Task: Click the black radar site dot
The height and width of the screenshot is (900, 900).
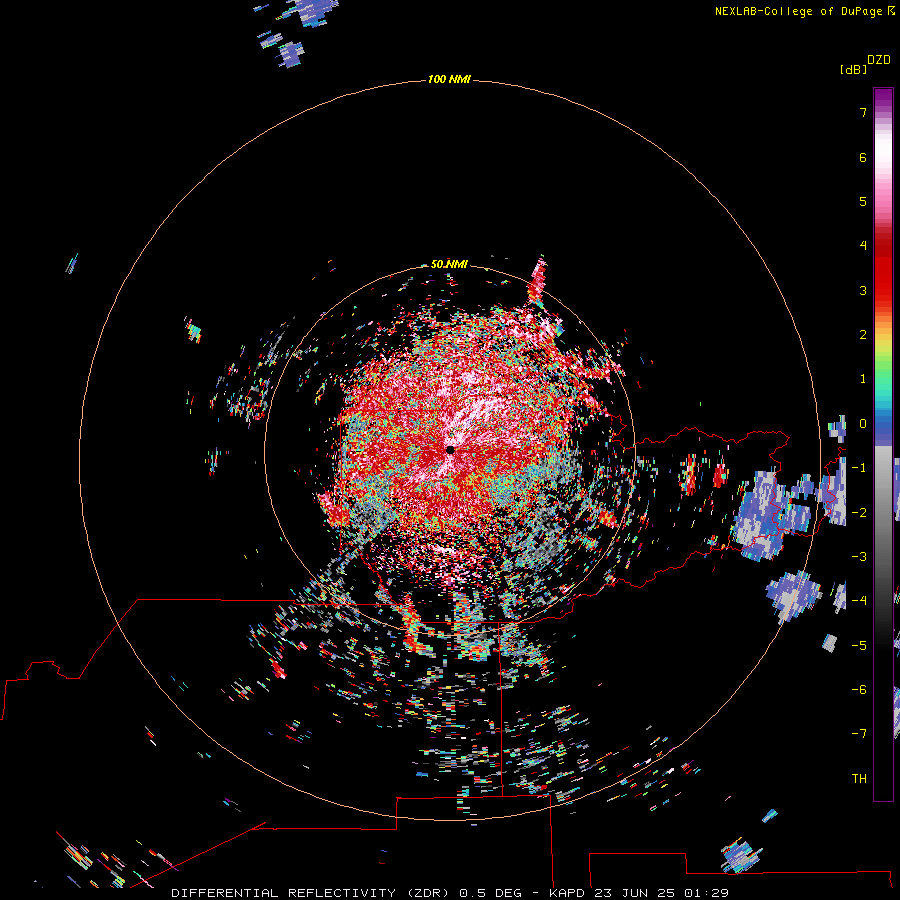Action: coord(450,450)
